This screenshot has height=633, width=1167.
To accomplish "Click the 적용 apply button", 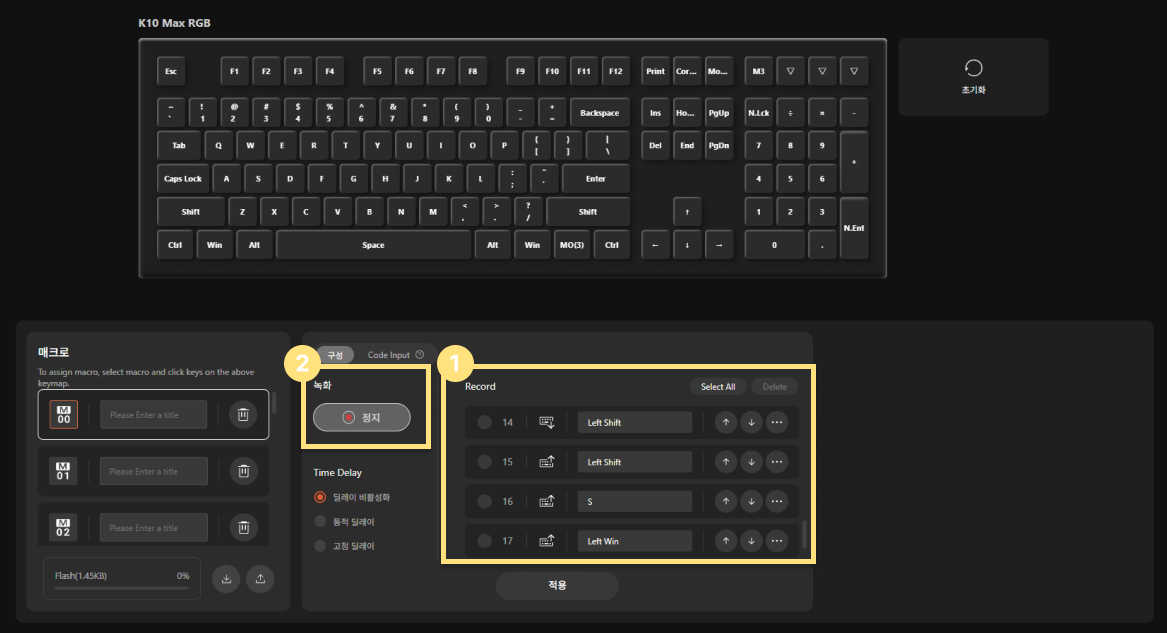I will (x=557, y=585).
